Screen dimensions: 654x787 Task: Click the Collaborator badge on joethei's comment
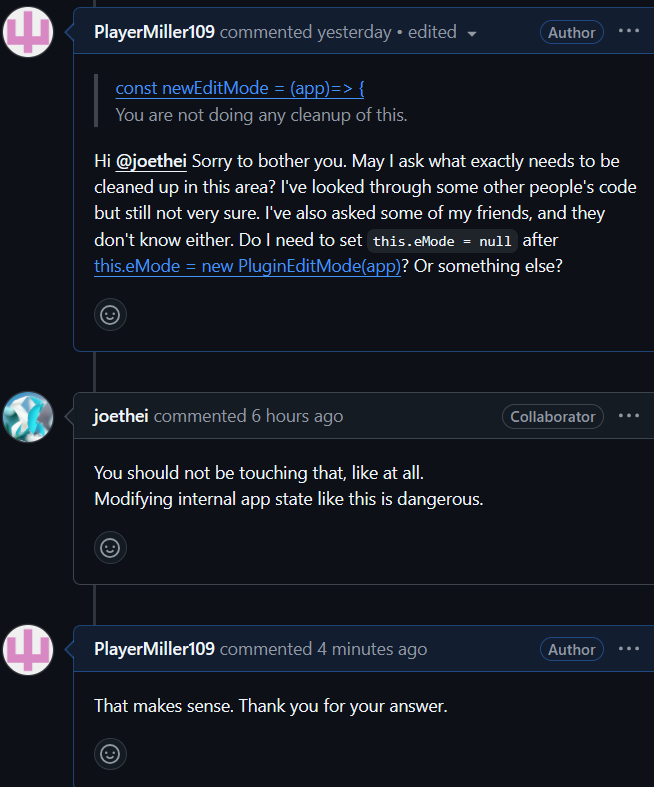553,417
